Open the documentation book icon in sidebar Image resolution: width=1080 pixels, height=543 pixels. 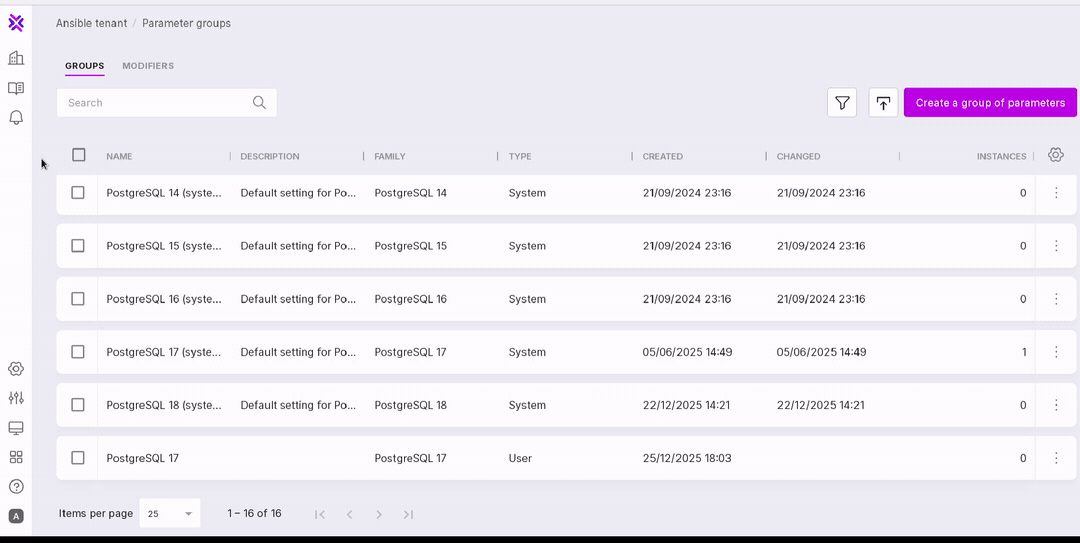pos(16,88)
